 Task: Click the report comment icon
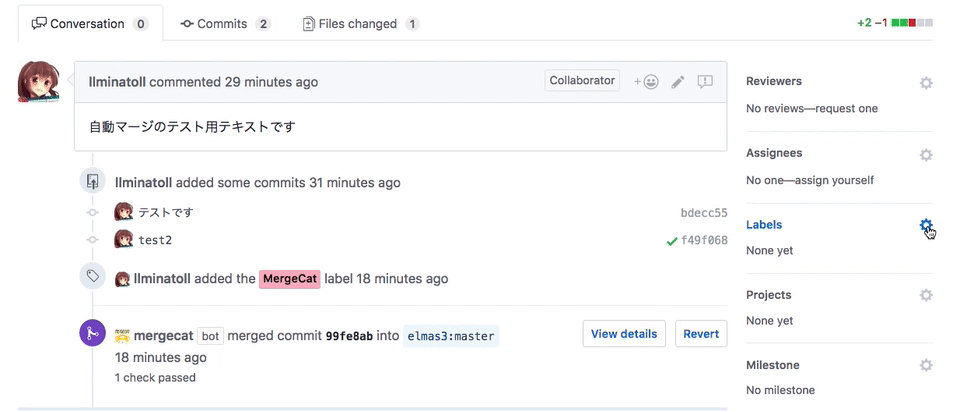(x=705, y=82)
